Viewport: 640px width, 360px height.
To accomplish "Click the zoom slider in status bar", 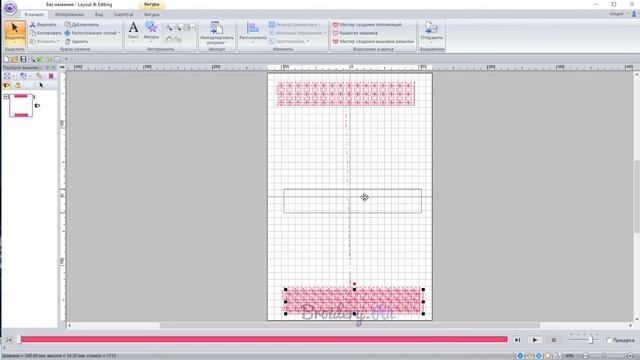I will tap(604, 356).
